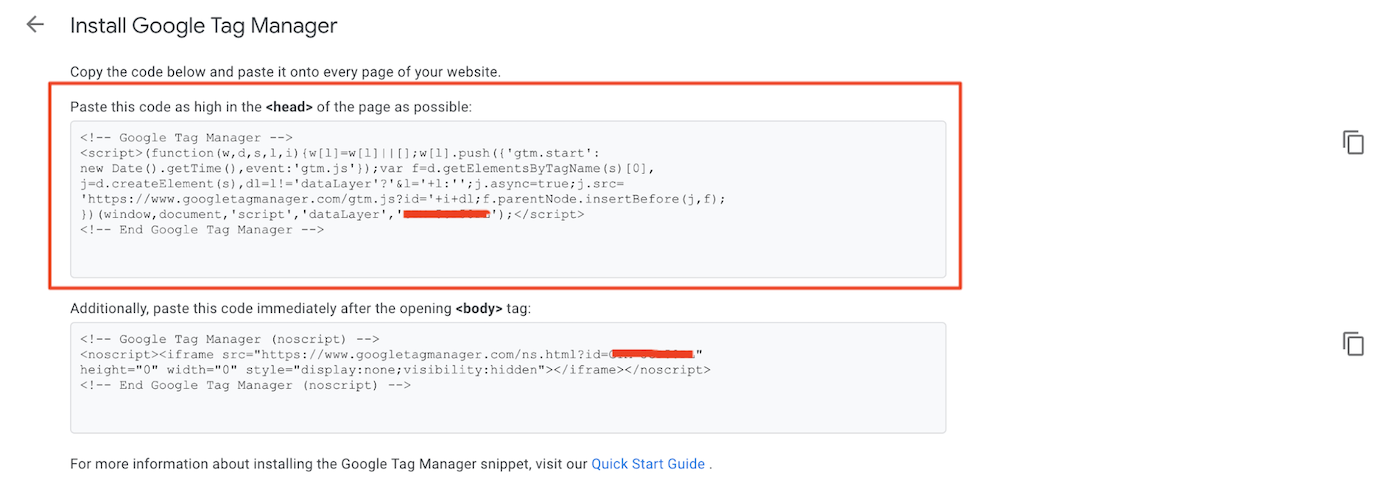The height and width of the screenshot is (491, 1400).
Task: Click the bold <body> word in instructions
Action: coord(478,309)
